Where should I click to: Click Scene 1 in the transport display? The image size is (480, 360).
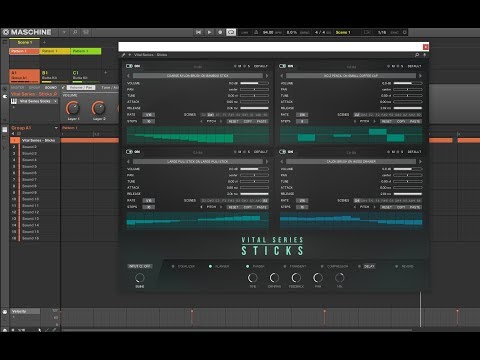pos(343,32)
